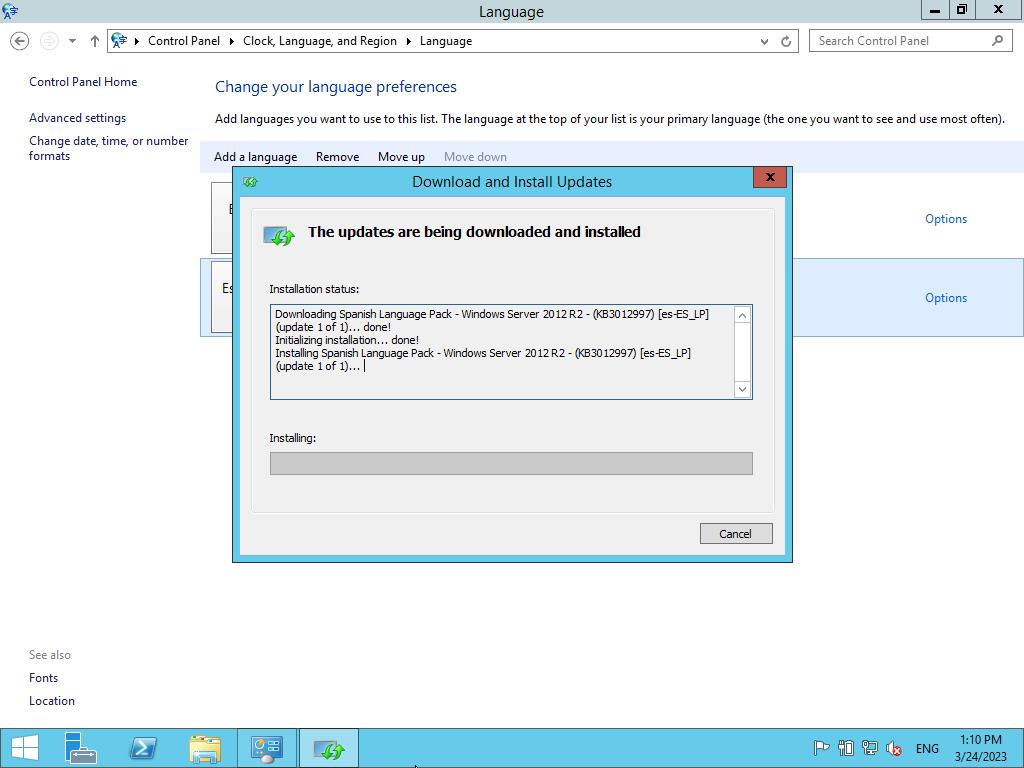This screenshot has height=768, width=1024.
Task: Open the Fonts link under See also
Action: point(44,678)
